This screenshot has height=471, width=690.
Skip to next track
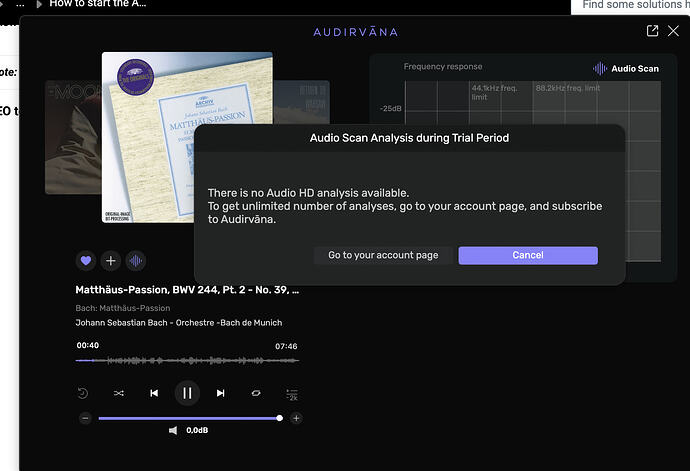pos(220,393)
